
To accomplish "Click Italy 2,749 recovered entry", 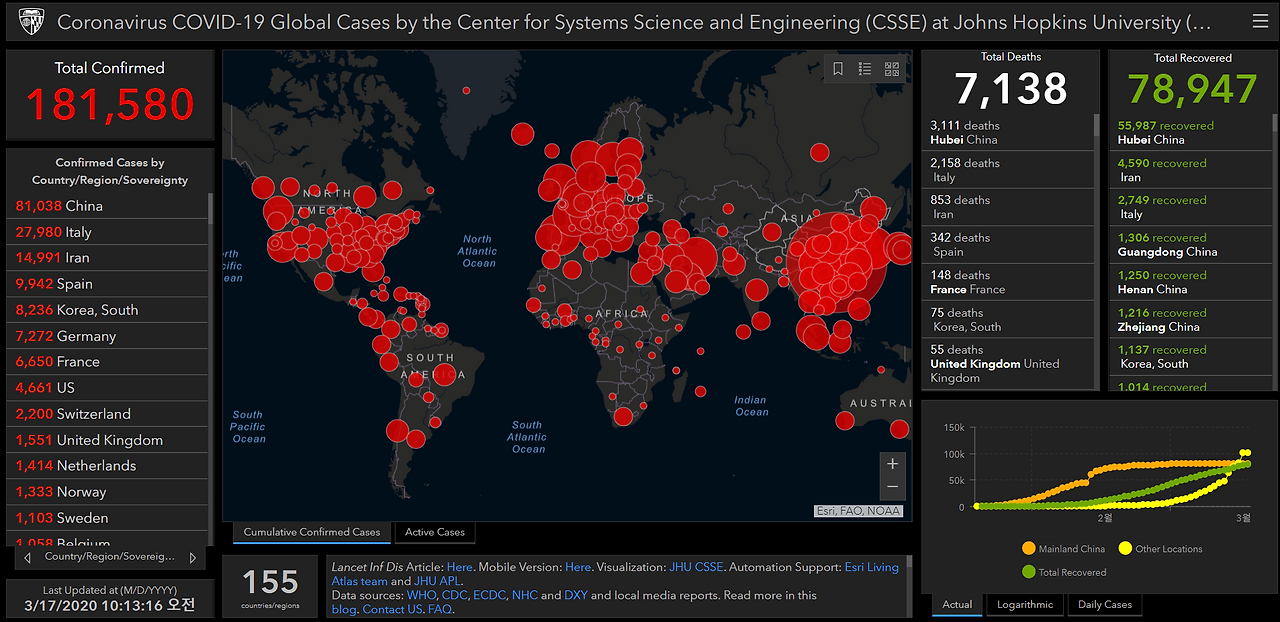I will (1190, 207).
